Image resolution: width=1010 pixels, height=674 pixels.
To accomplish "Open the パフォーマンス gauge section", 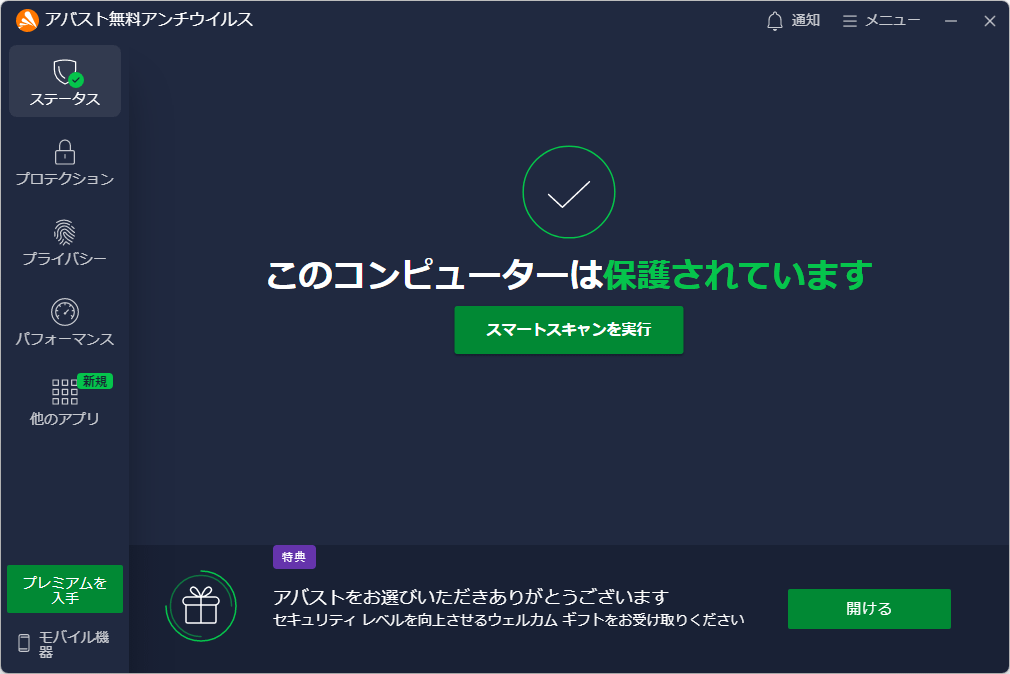I will (64, 323).
